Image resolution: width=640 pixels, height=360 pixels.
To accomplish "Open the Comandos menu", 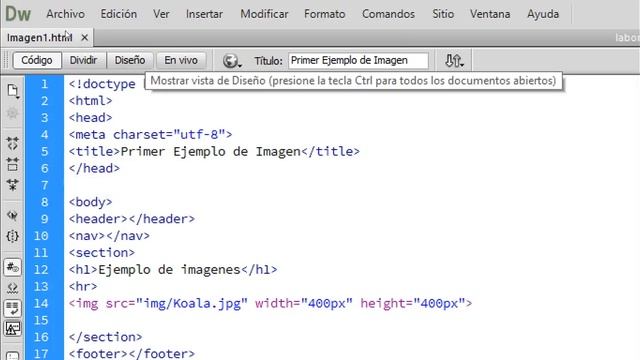I will (x=388, y=14).
